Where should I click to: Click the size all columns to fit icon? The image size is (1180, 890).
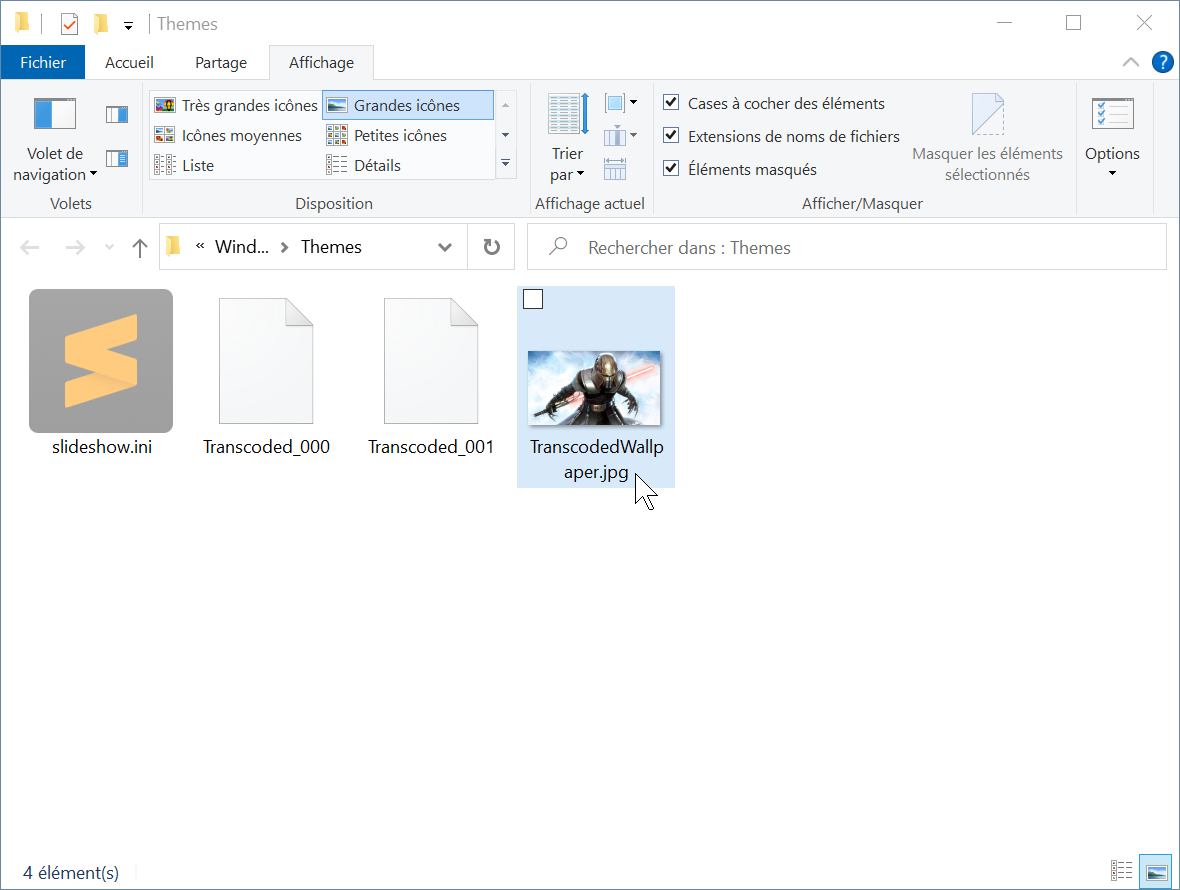[615, 169]
